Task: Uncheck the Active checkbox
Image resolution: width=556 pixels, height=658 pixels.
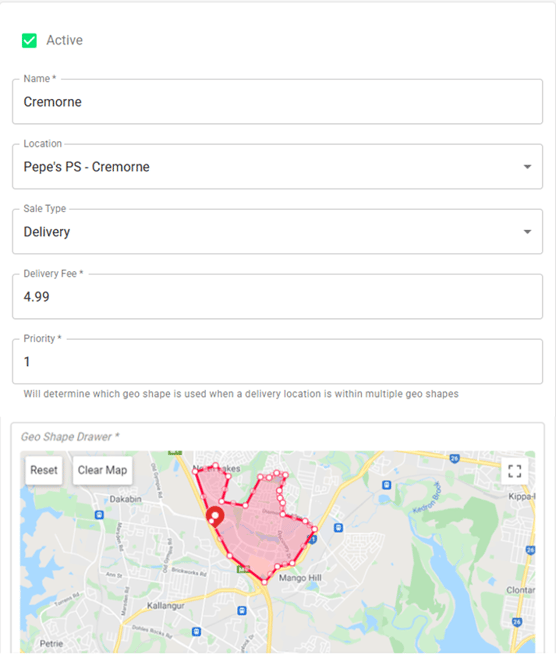Action: (29, 41)
